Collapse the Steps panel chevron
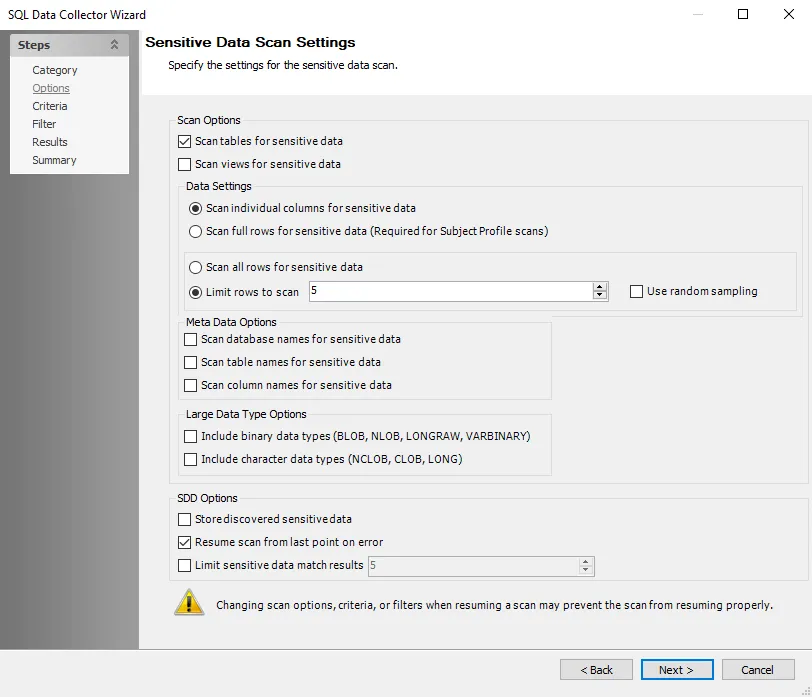This screenshot has height=697, width=812. [x=114, y=45]
